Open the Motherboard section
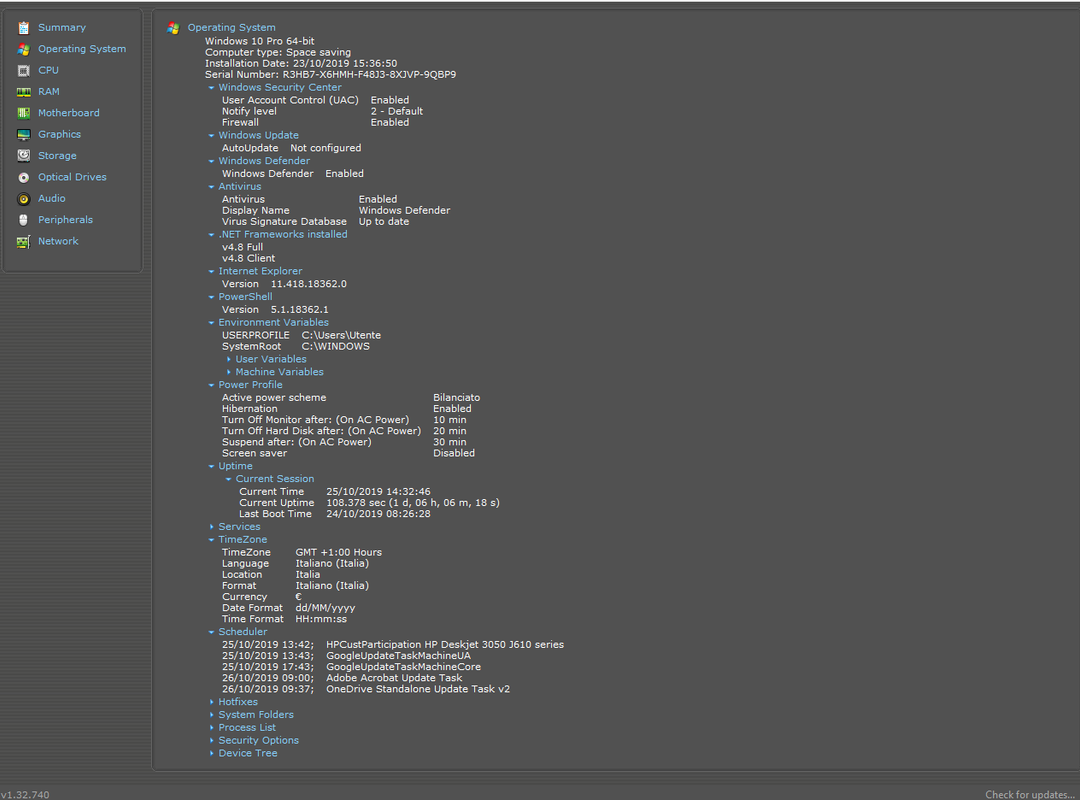Screen dimensions: 1080x800 tap(68, 113)
